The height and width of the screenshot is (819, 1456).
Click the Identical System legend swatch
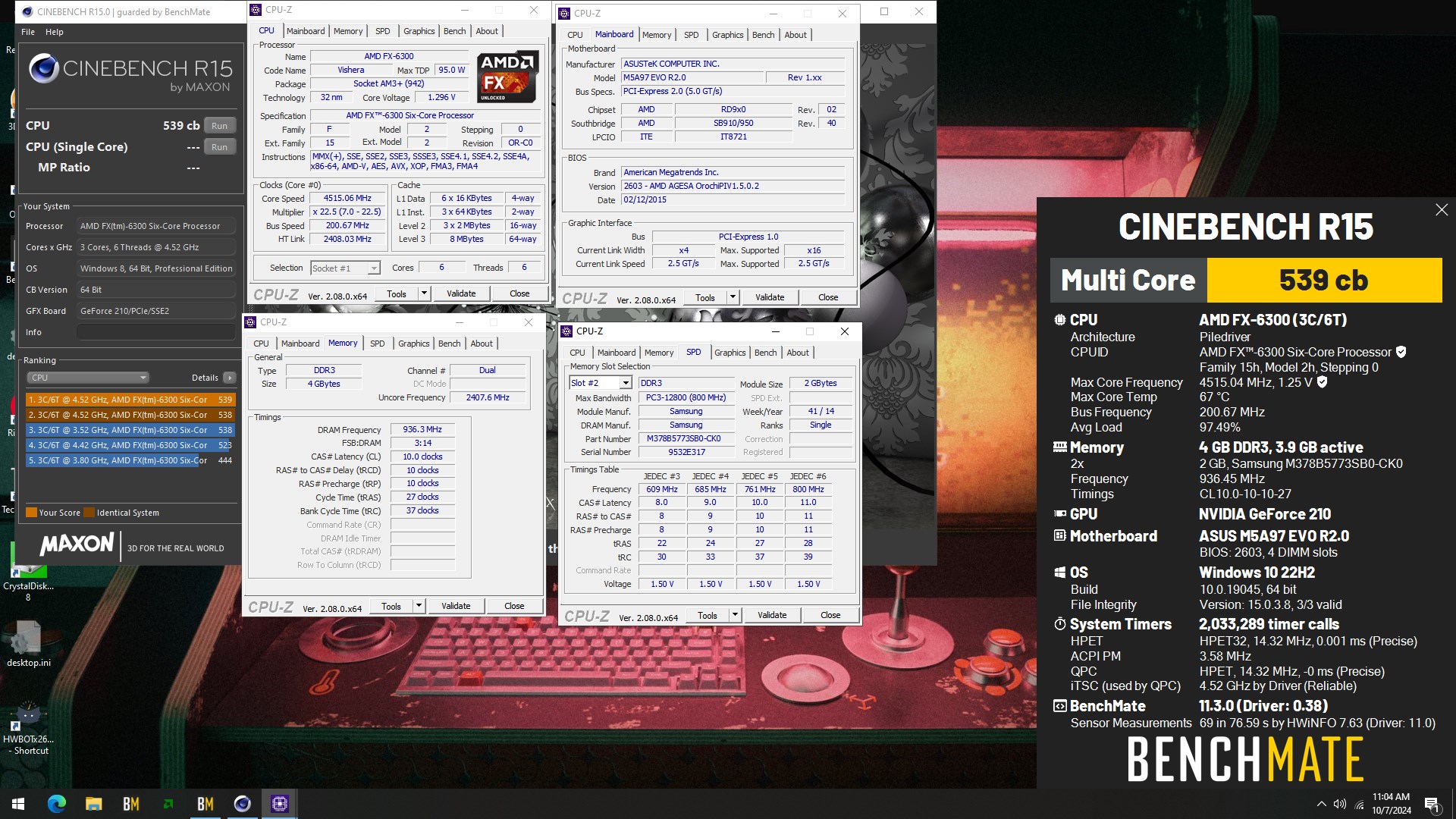coord(89,513)
